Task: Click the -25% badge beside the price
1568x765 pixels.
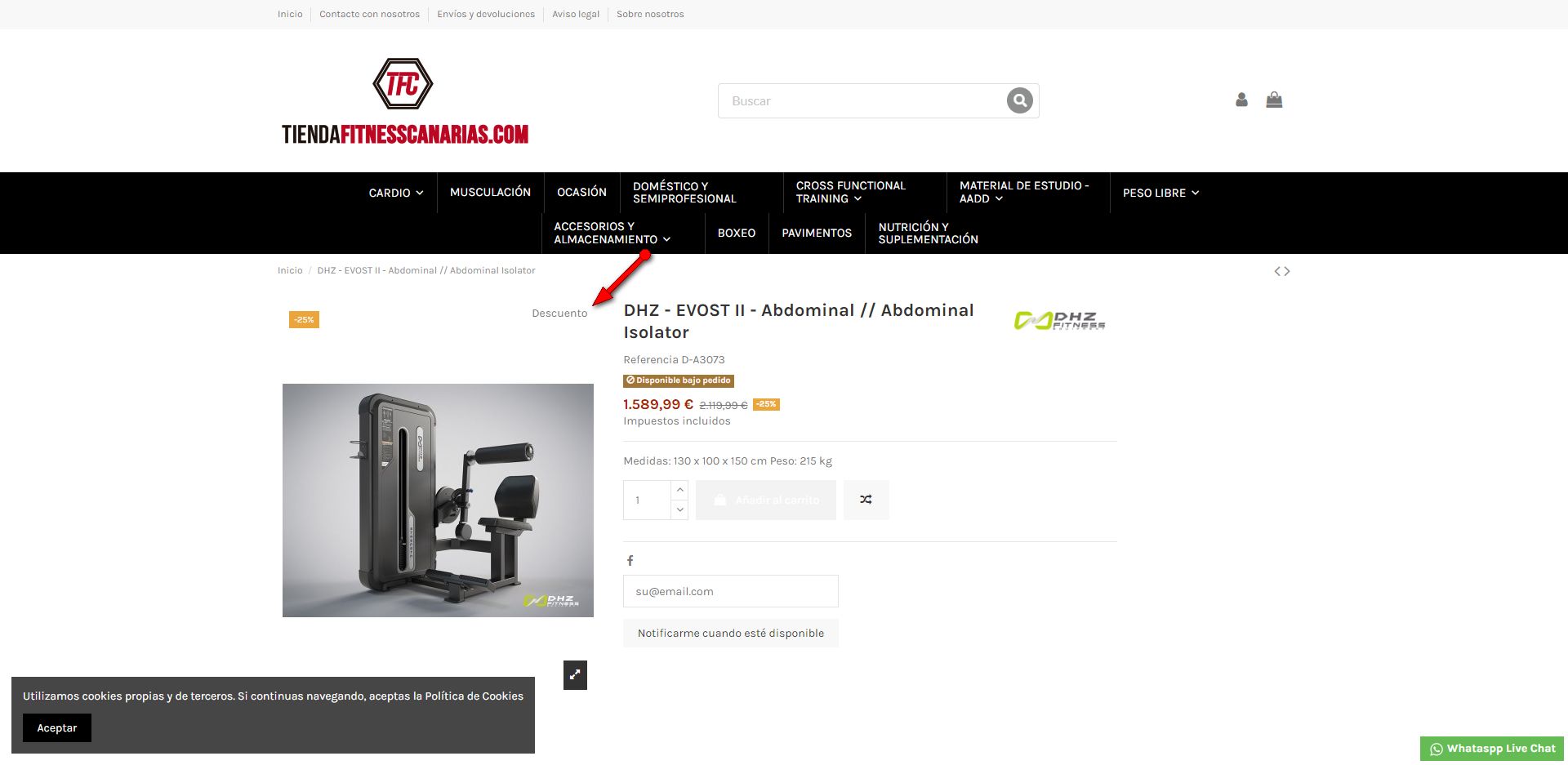Action: [766, 404]
